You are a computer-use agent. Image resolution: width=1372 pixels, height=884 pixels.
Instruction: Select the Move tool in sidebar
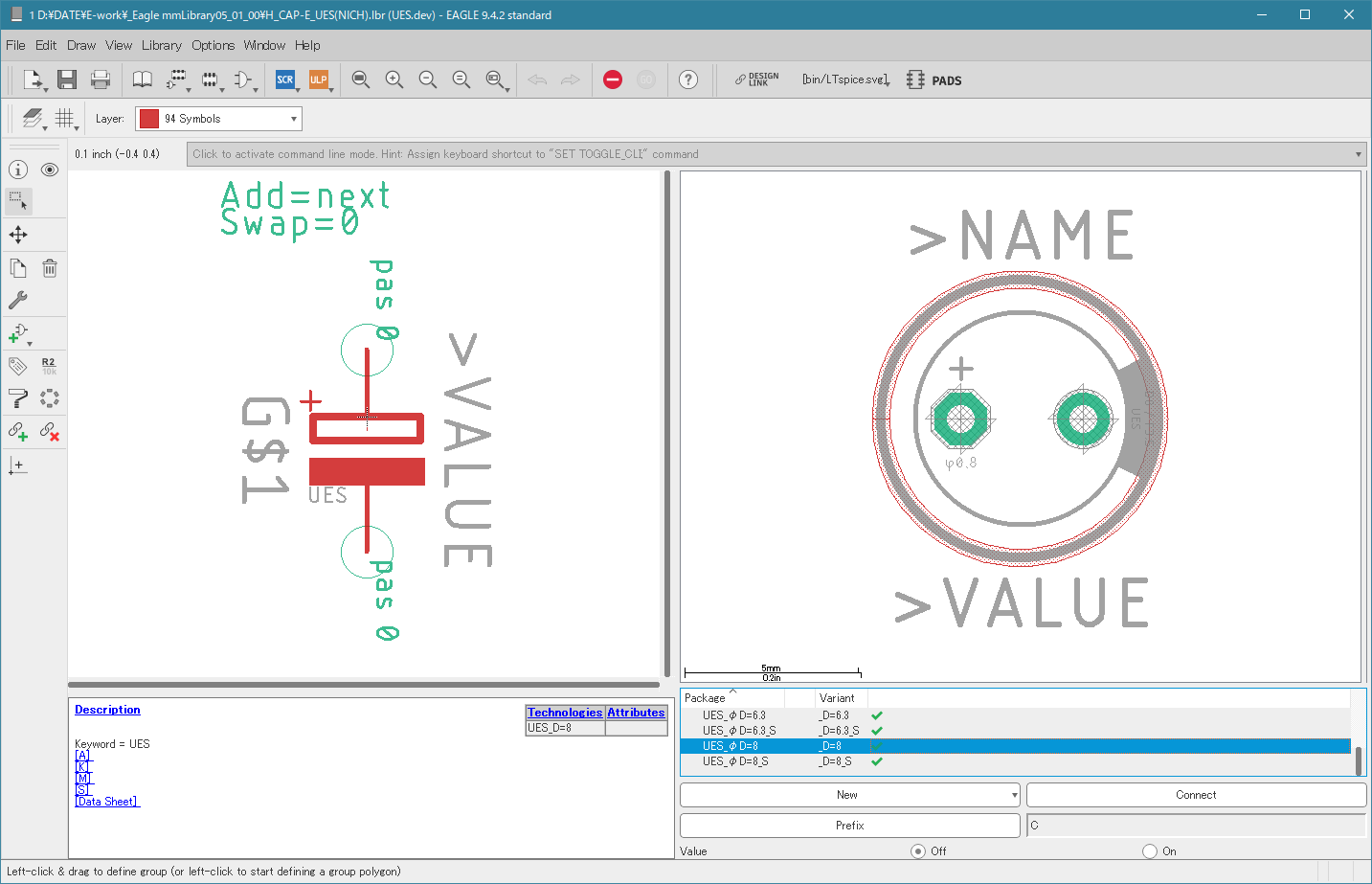18,235
